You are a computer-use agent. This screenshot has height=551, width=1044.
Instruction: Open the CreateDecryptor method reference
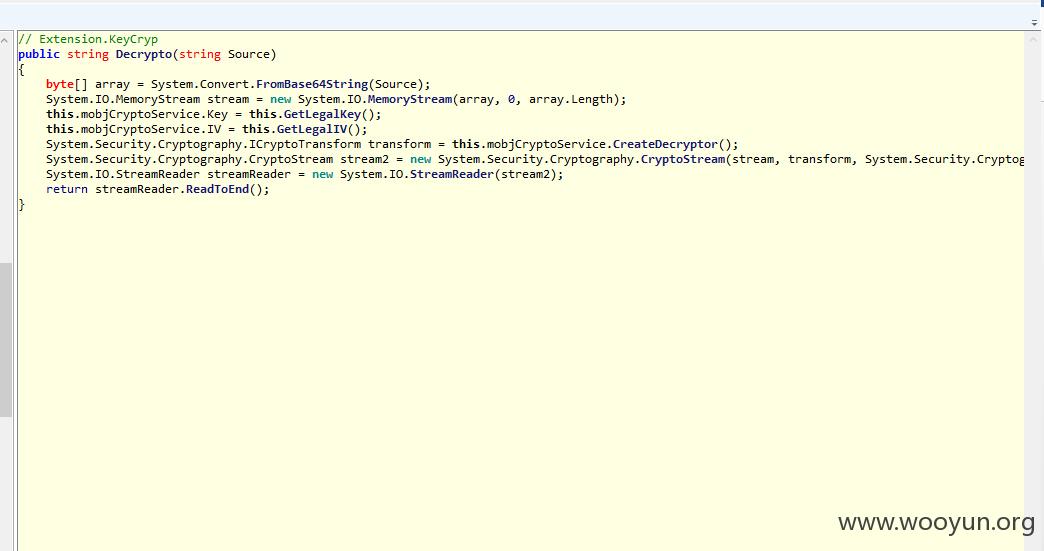click(x=666, y=144)
